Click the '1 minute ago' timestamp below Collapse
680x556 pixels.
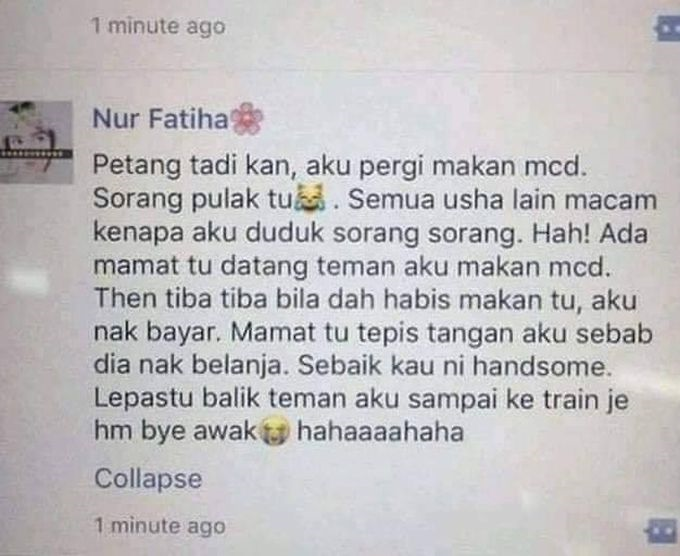pos(160,526)
